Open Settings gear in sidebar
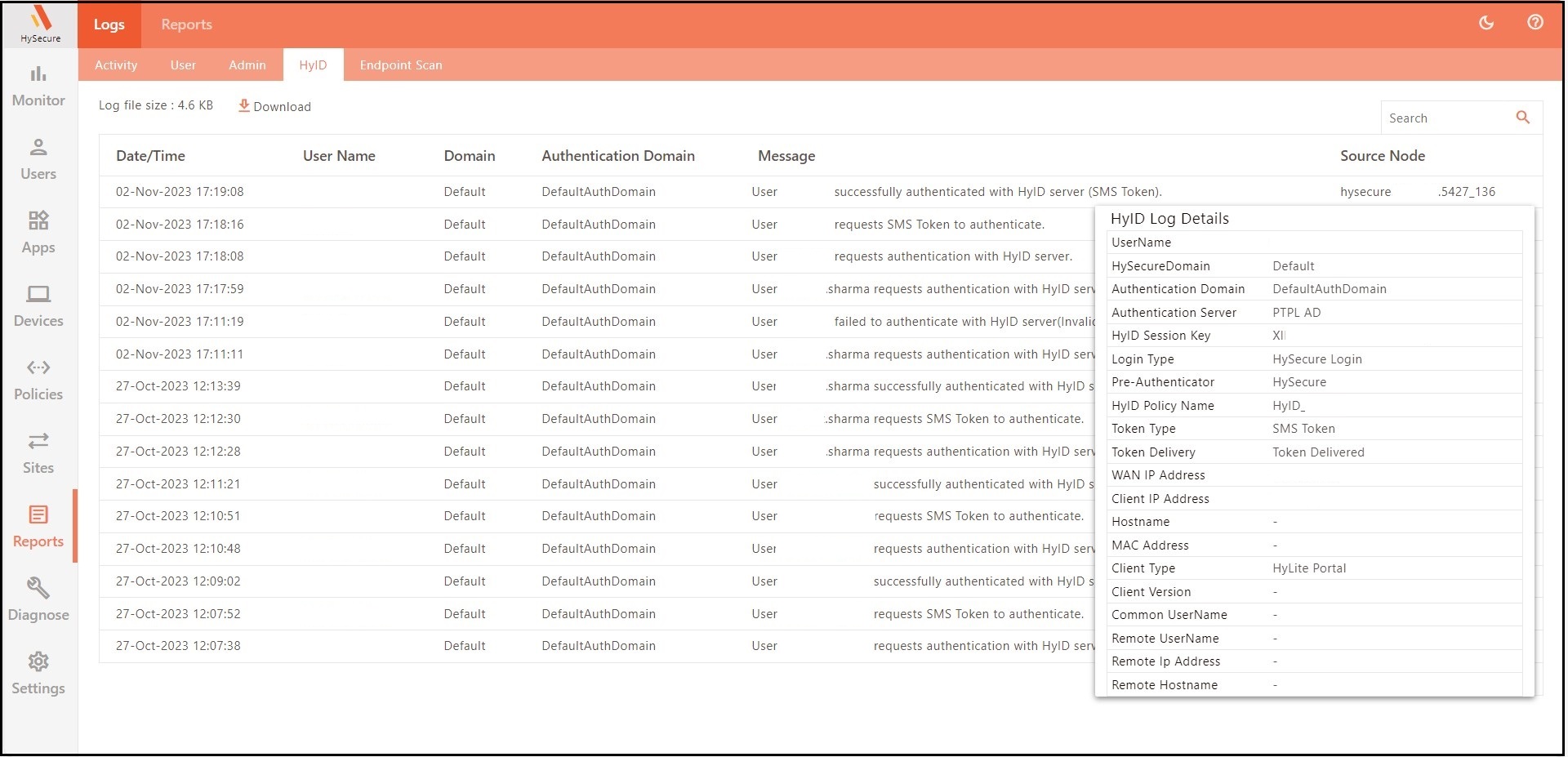Image resolution: width=1568 pixels, height=757 pixels. (38, 674)
